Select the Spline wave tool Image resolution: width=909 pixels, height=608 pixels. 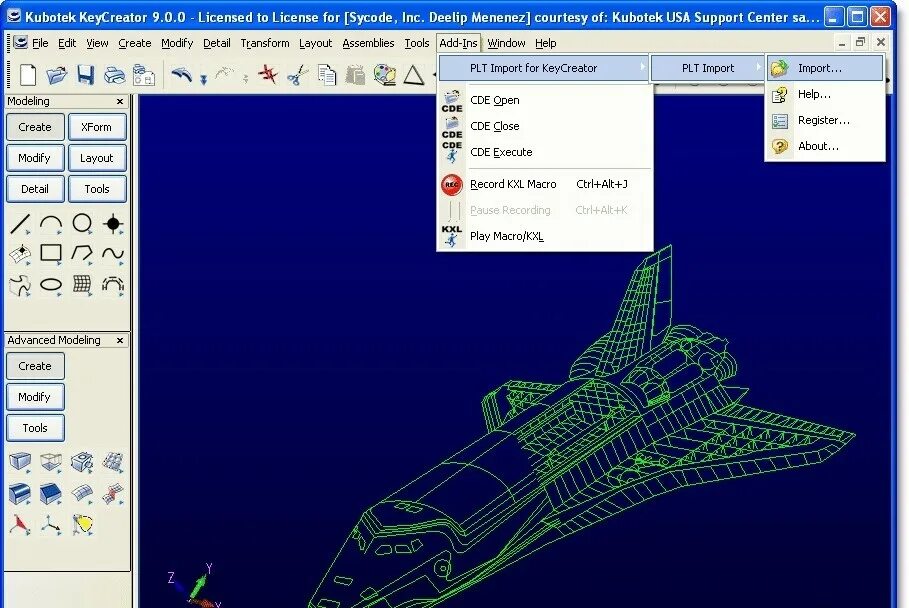(x=113, y=253)
